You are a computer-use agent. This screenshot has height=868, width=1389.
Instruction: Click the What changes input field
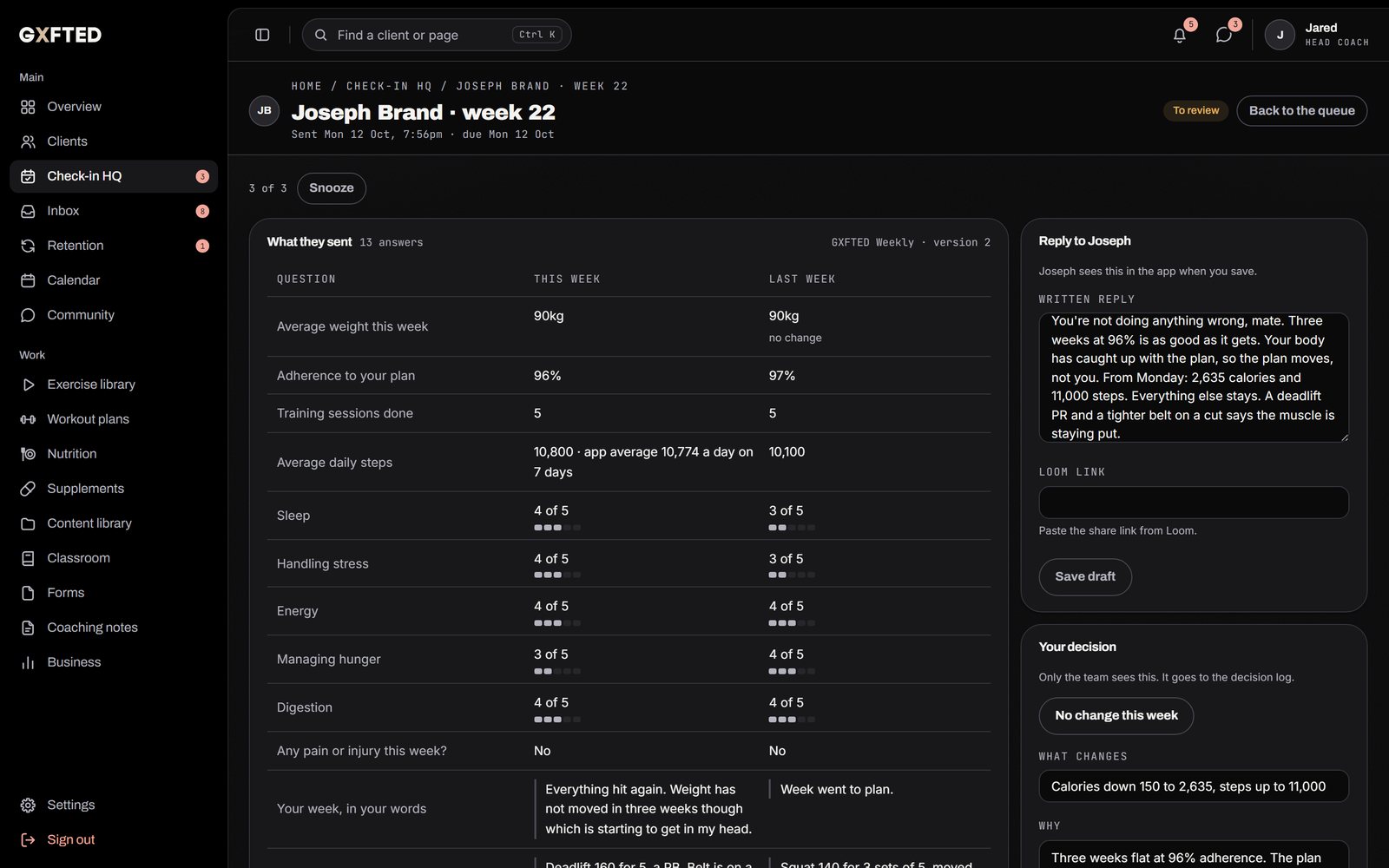[x=1194, y=786]
